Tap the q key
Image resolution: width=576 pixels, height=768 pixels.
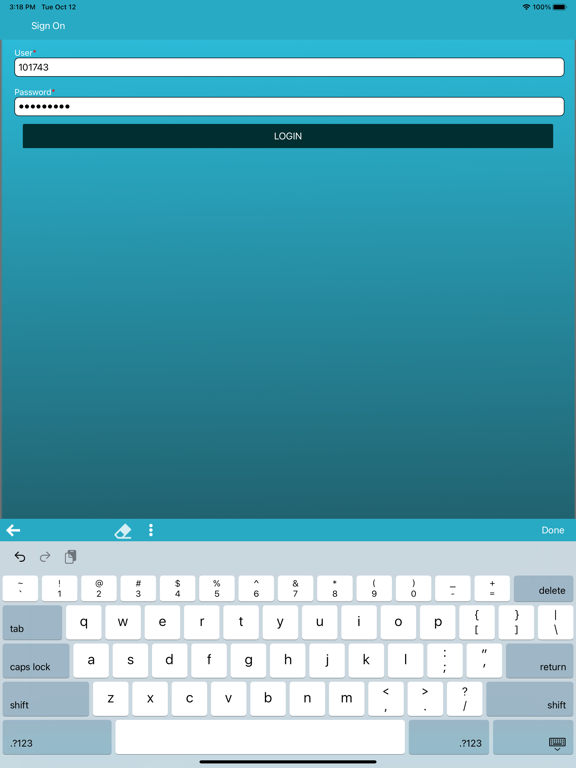click(x=84, y=623)
